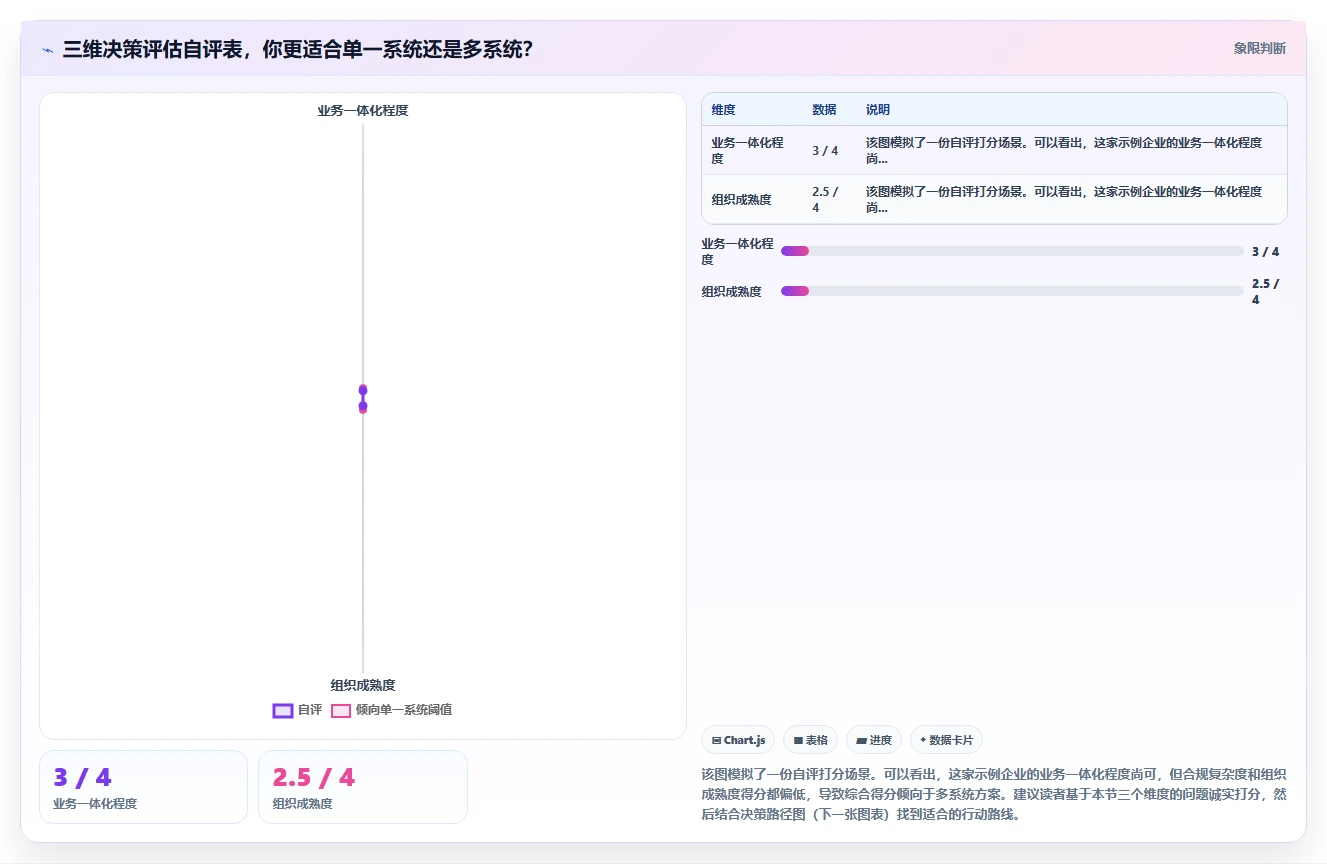Click the Chart.js tag chip
This screenshot has width=1327, height=864.
[738, 740]
